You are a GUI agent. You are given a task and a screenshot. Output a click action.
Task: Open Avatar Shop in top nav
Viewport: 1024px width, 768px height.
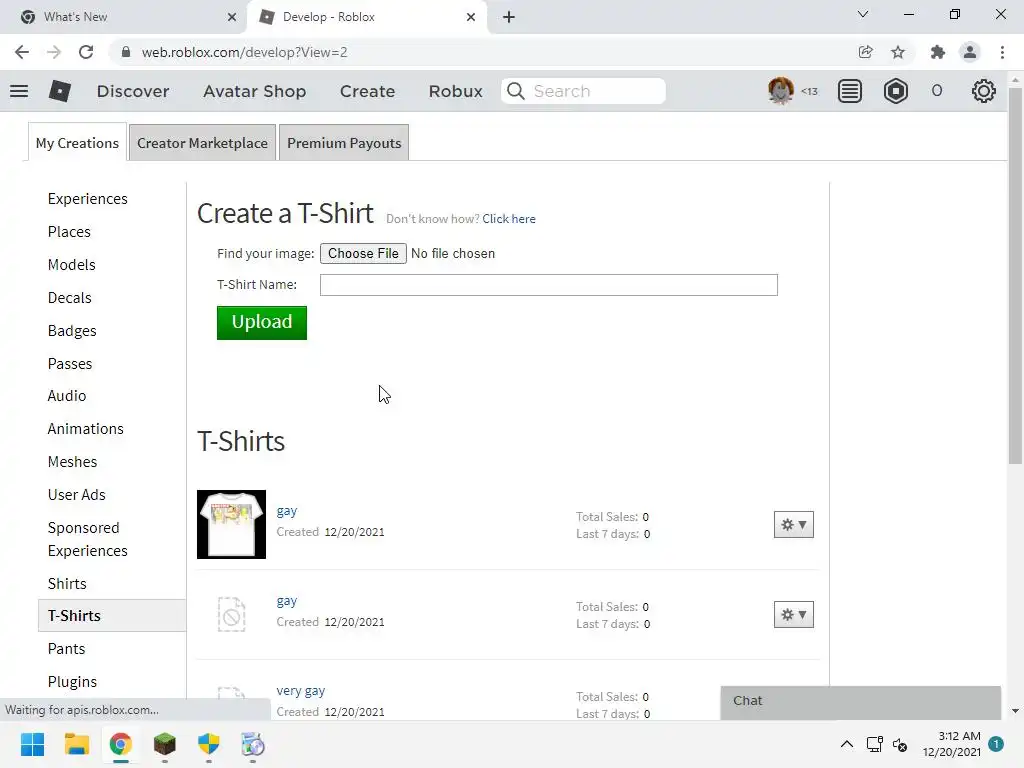[255, 91]
